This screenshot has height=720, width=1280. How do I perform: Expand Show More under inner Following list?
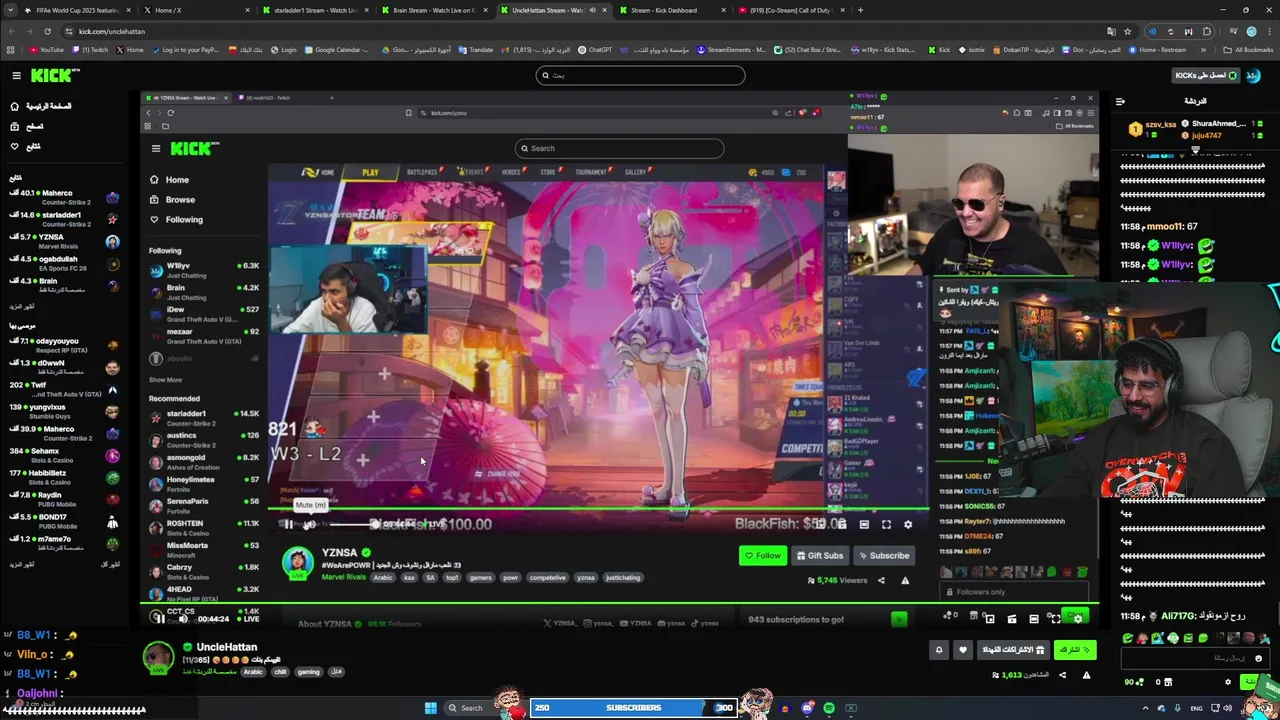click(165, 380)
